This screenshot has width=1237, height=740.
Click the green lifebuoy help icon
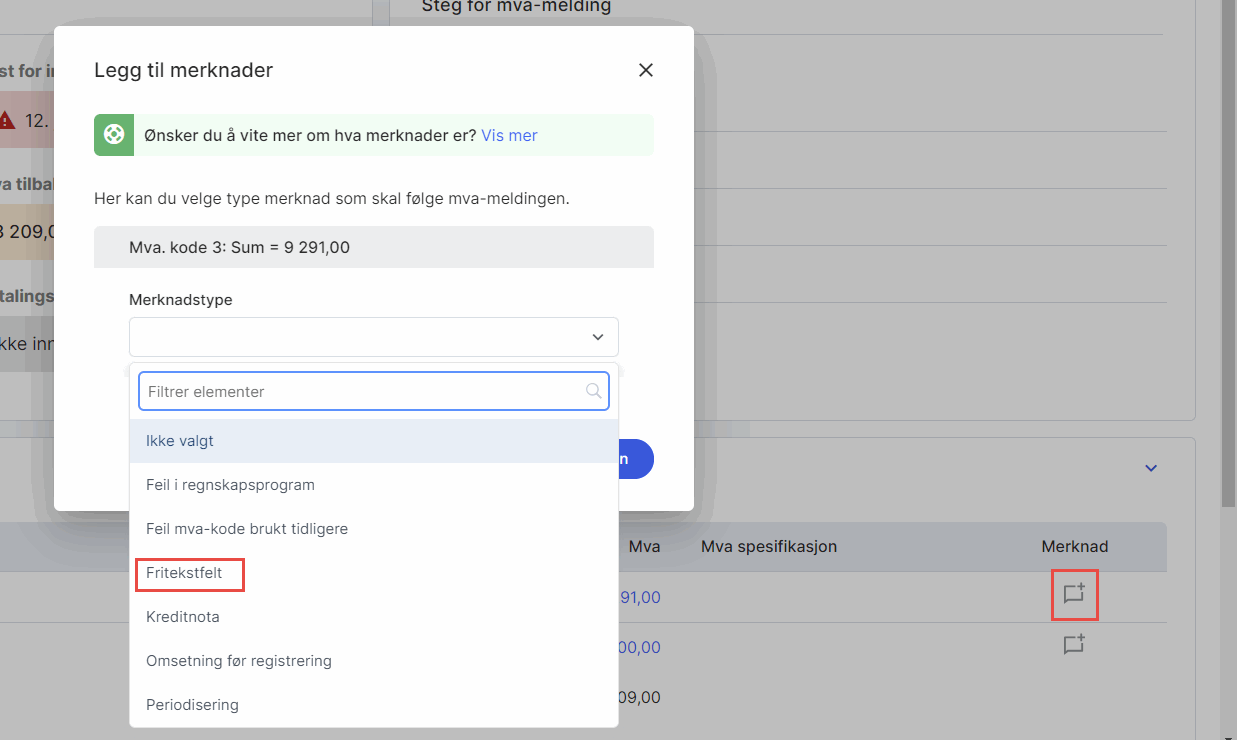coord(114,135)
